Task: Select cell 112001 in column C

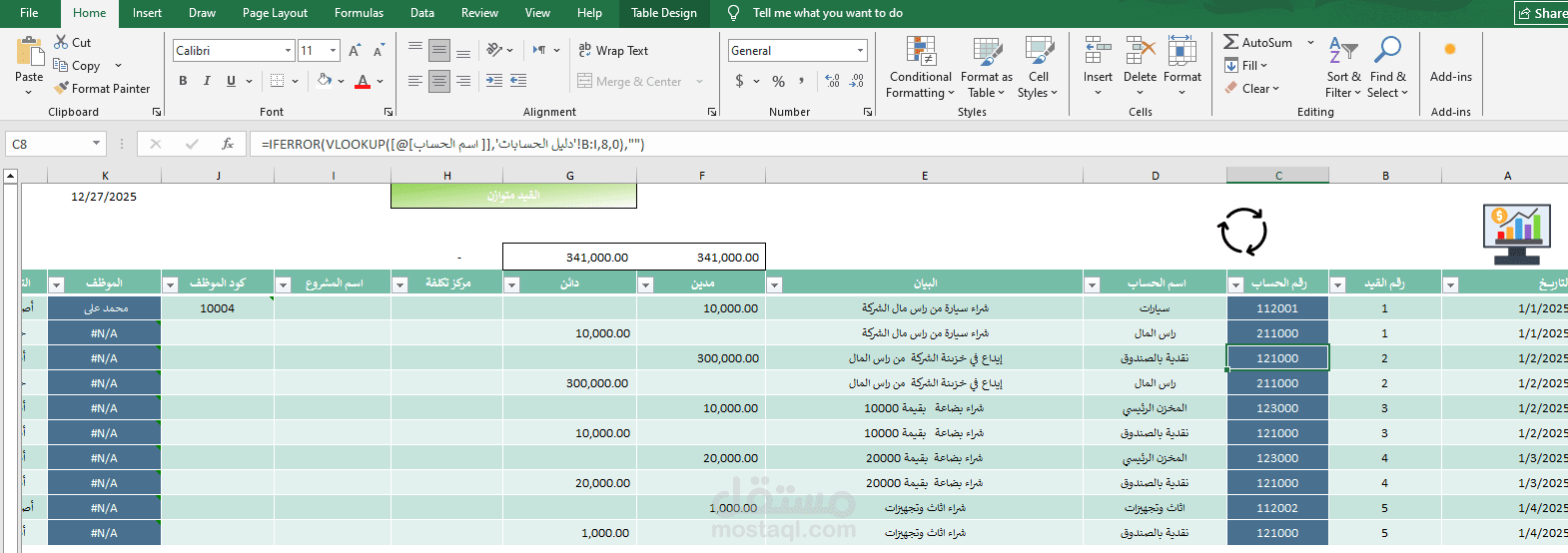Action: click(x=1277, y=308)
